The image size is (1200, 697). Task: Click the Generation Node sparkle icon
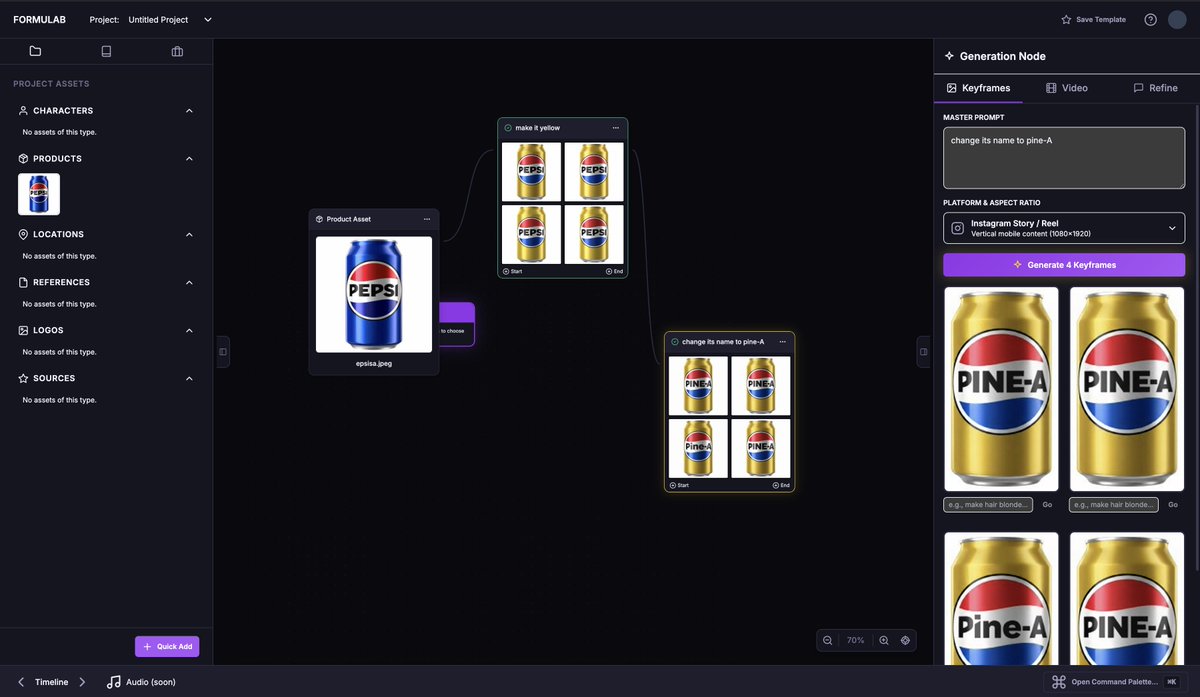(x=949, y=57)
